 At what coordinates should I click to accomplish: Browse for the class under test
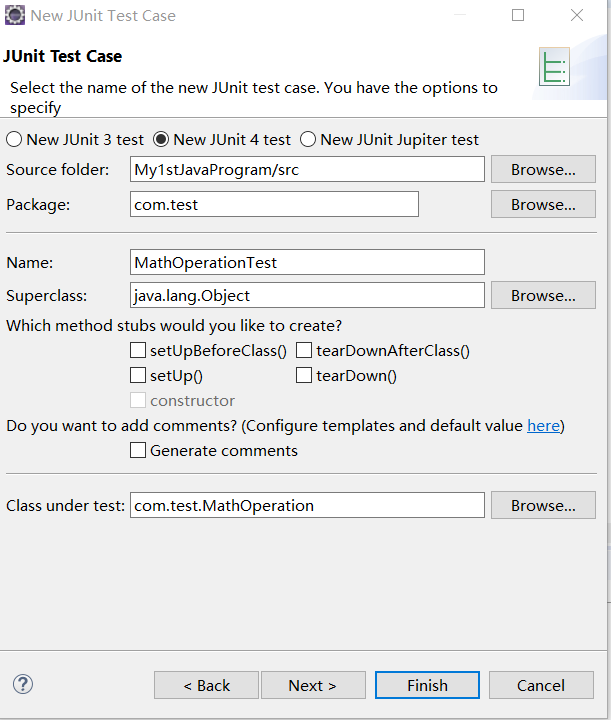click(x=543, y=505)
